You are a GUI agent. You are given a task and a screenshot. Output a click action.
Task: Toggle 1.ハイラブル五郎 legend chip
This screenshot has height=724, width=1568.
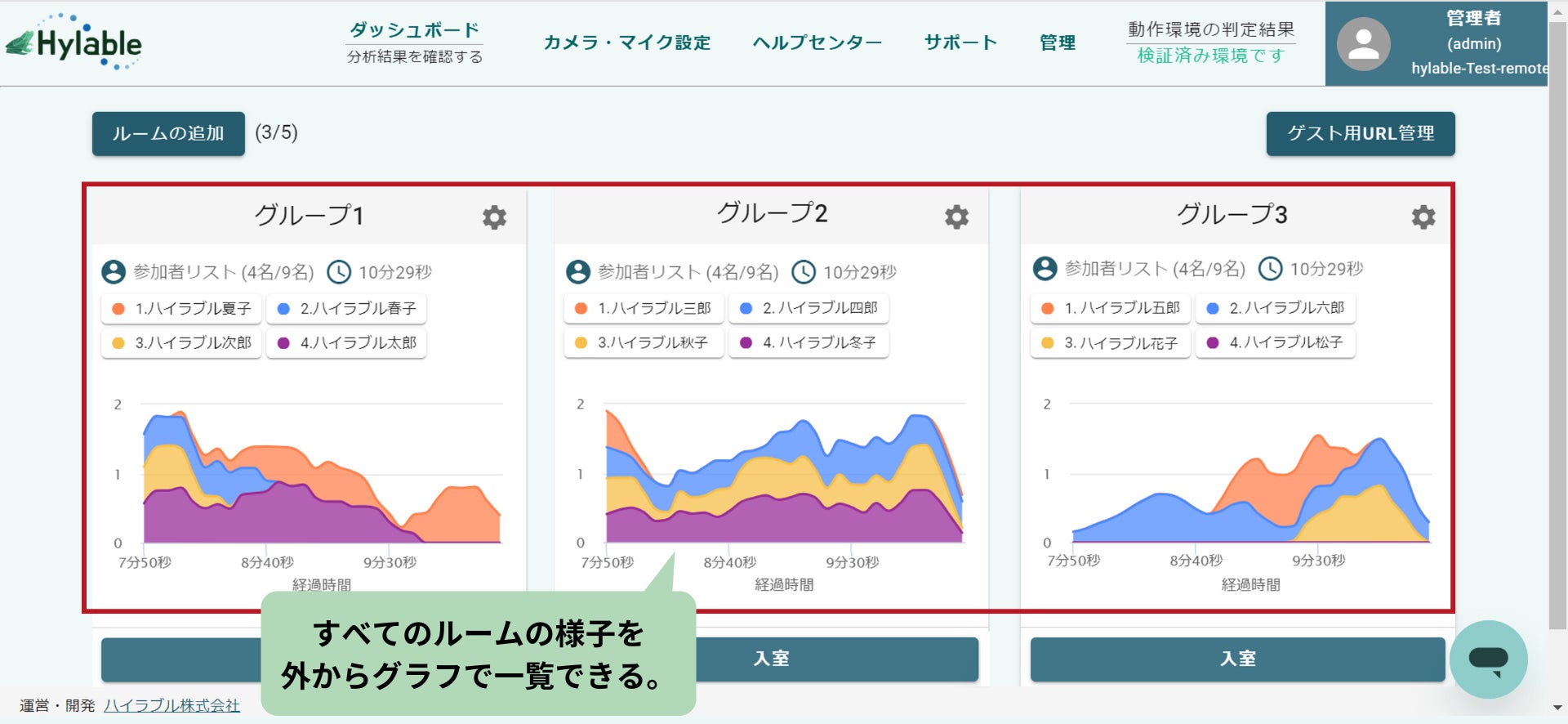tap(1111, 308)
